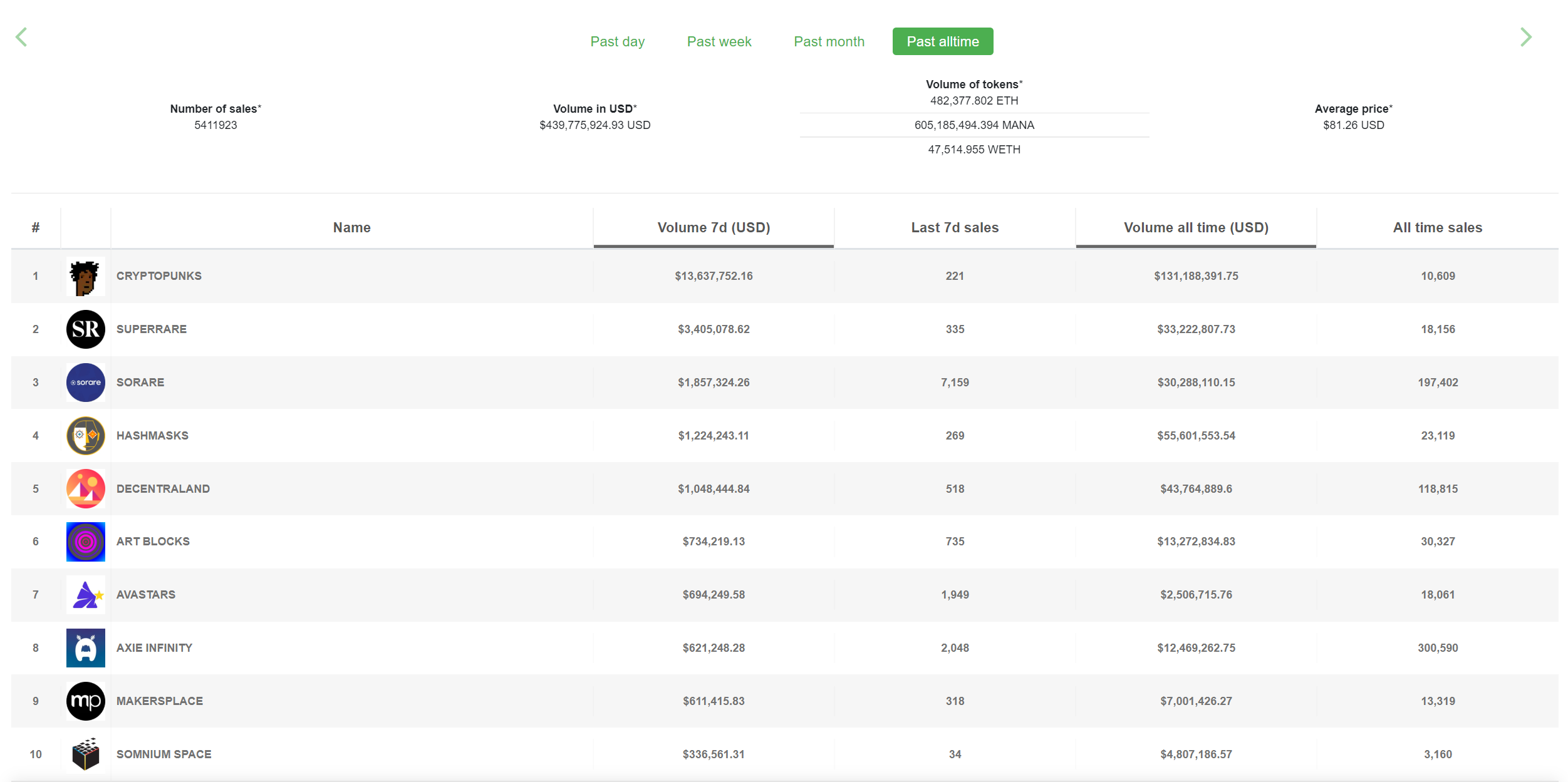Open the SORARE project name
The width and height of the screenshot is (1568, 782).
point(140,383)
